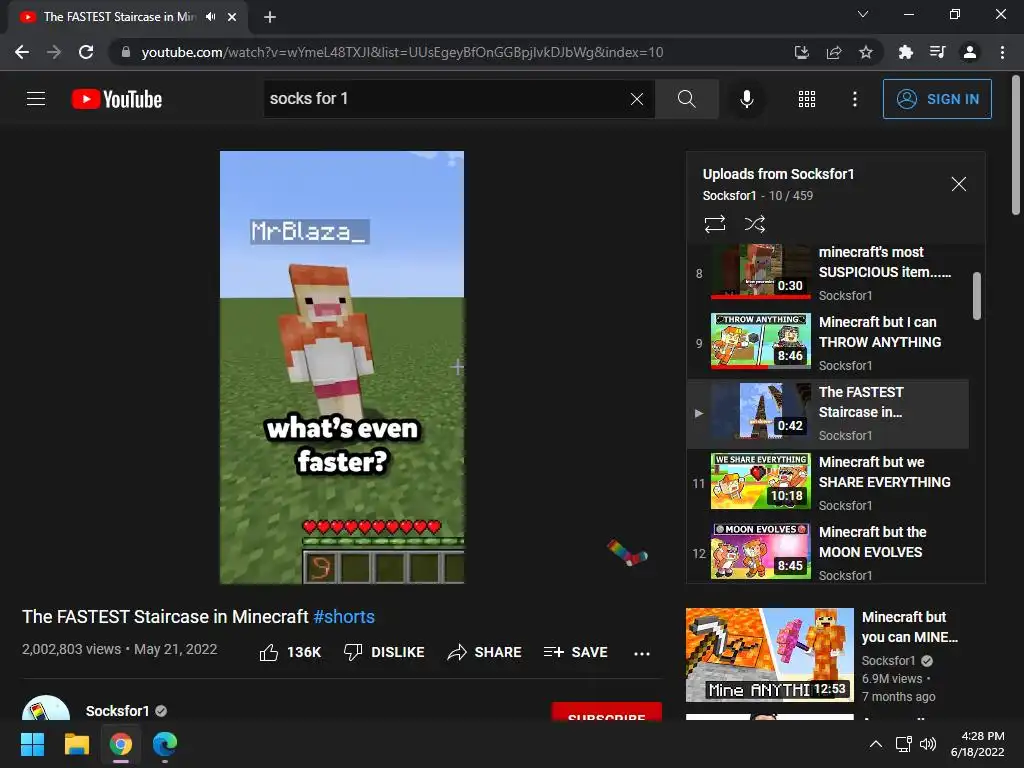
Task: Click the SIGN IN button
Action: tap(937, 99)
